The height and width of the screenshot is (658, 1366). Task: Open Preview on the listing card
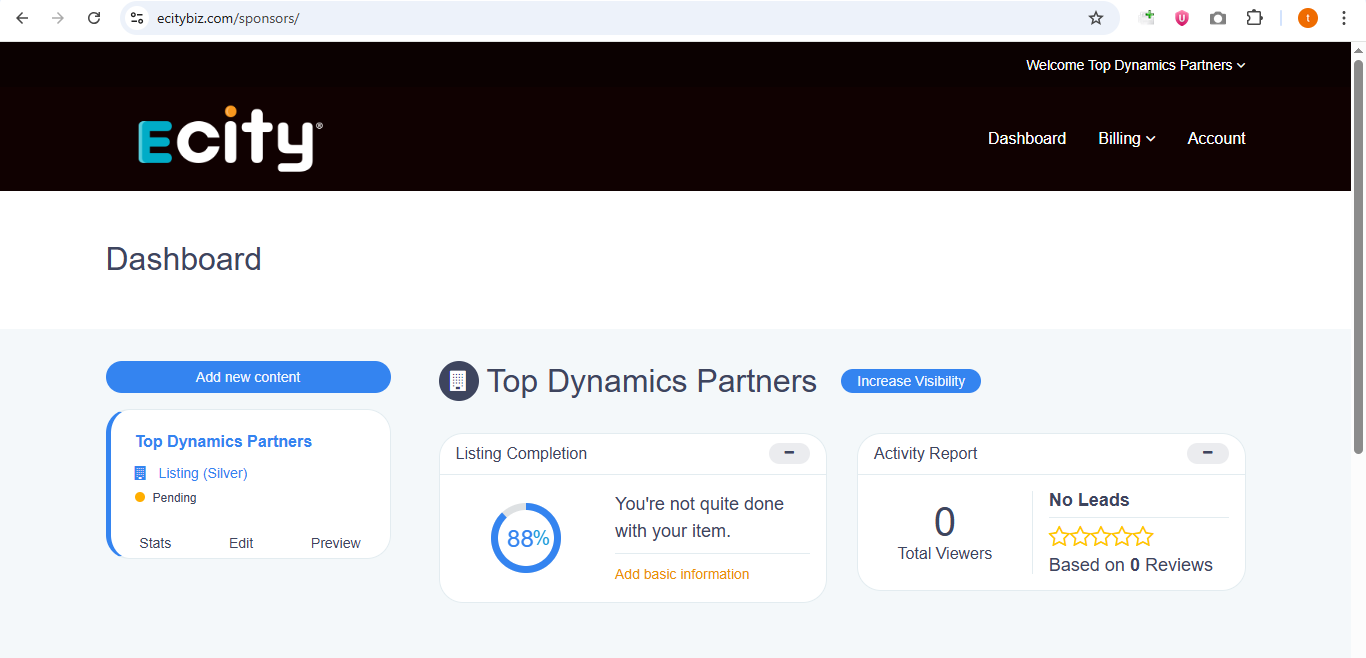click(x=336, y=543)
